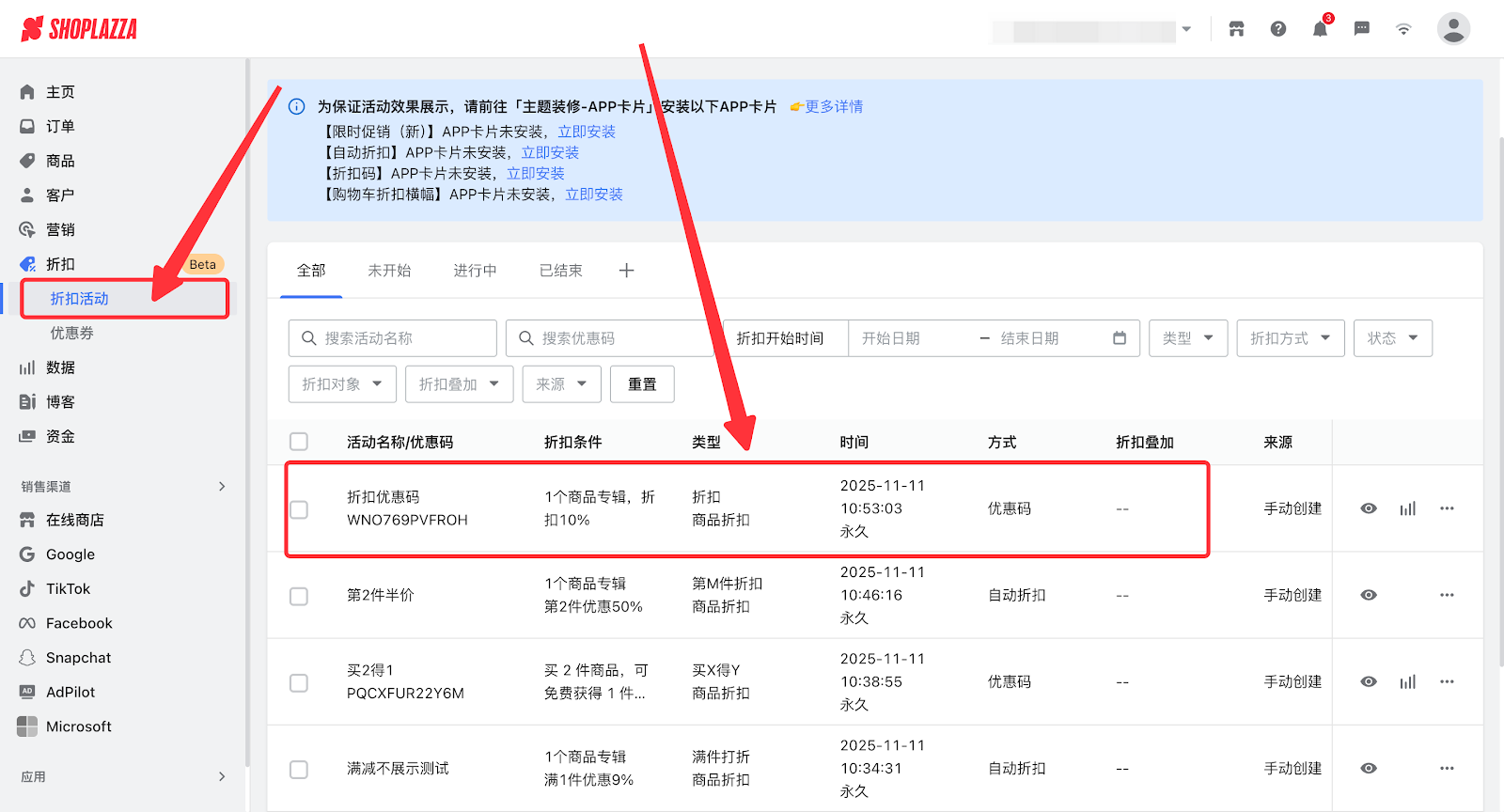Click eye icon for 买2得1 row
This screenshot has height=812, width=1504.
(1369, 681)
